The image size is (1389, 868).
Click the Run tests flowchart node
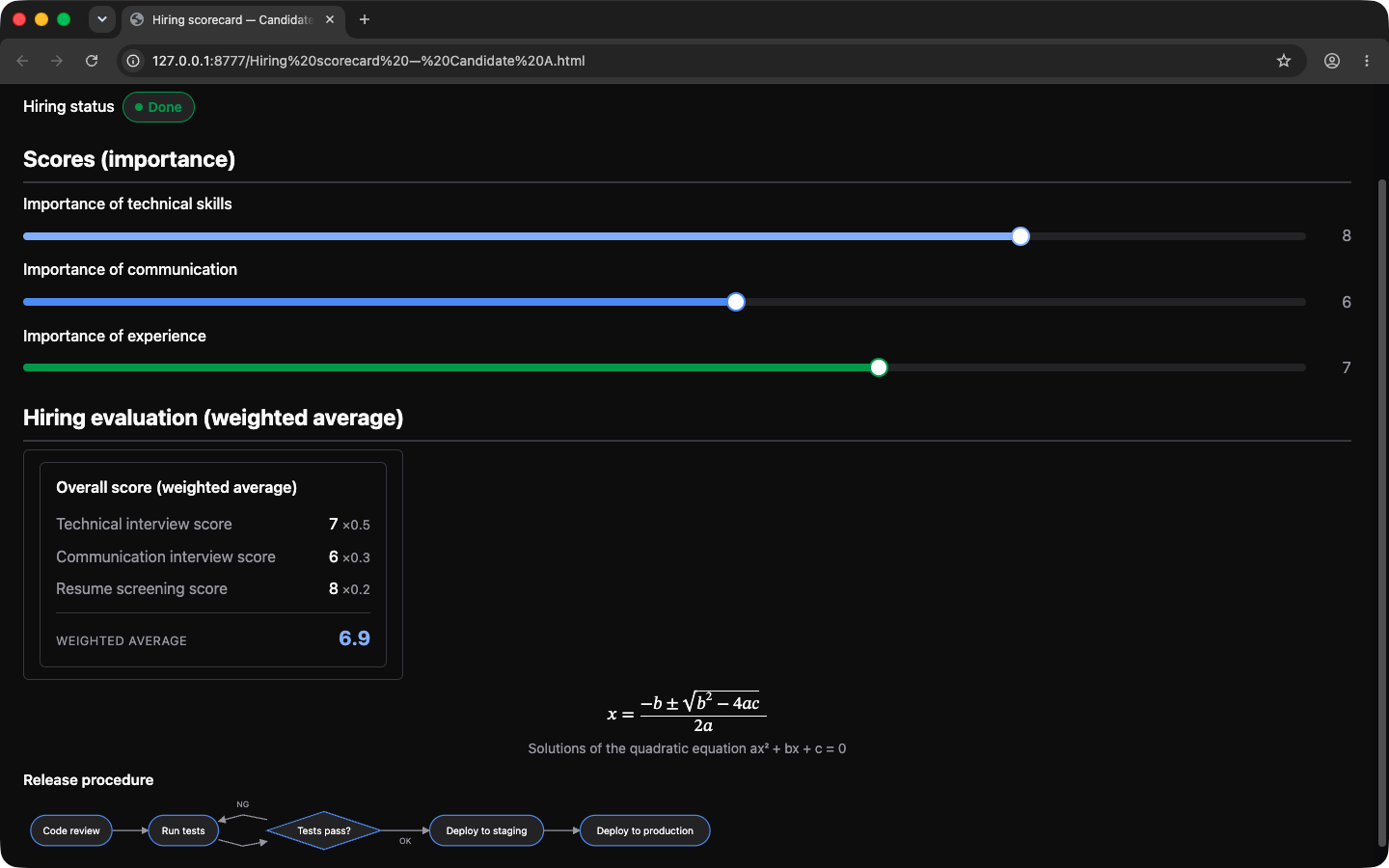pos(183,830)
